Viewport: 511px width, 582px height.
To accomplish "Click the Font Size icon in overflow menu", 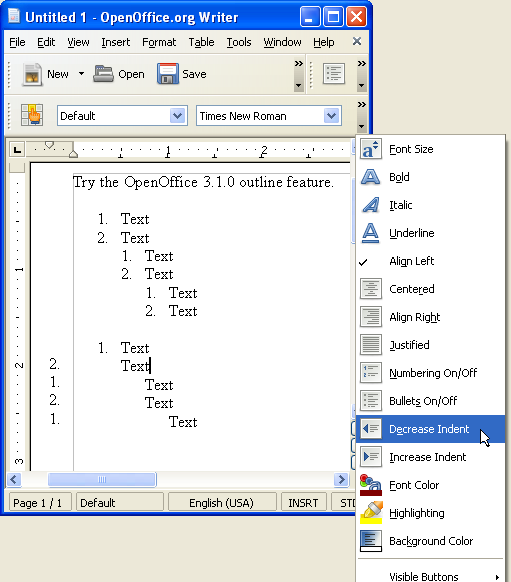I will point(371,149).
